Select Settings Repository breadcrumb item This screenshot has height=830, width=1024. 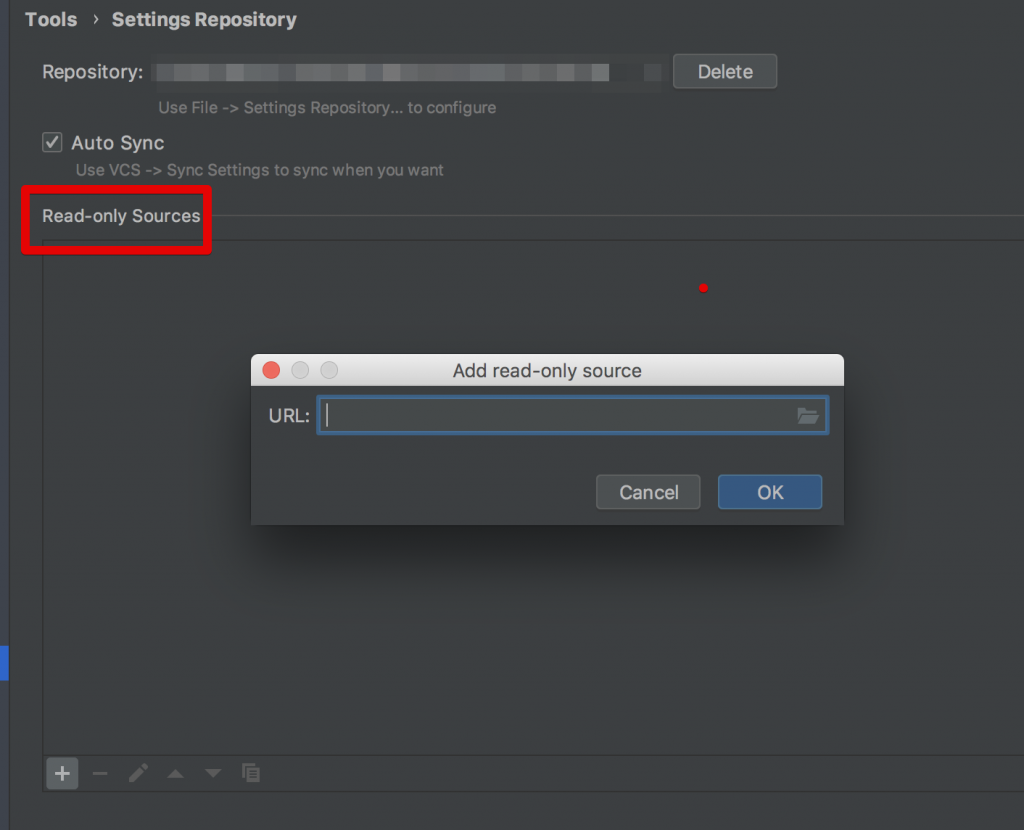[x=204, y=20]
